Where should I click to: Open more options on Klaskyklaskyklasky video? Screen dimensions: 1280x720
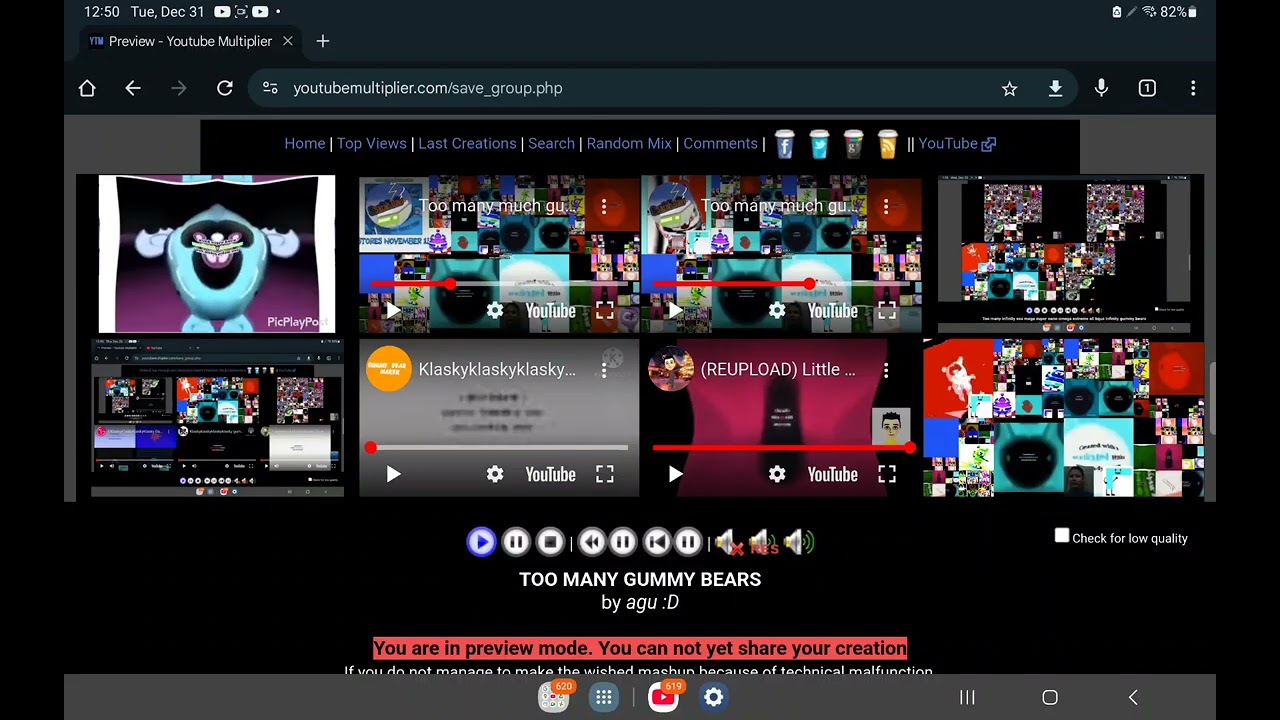(604, 370)
